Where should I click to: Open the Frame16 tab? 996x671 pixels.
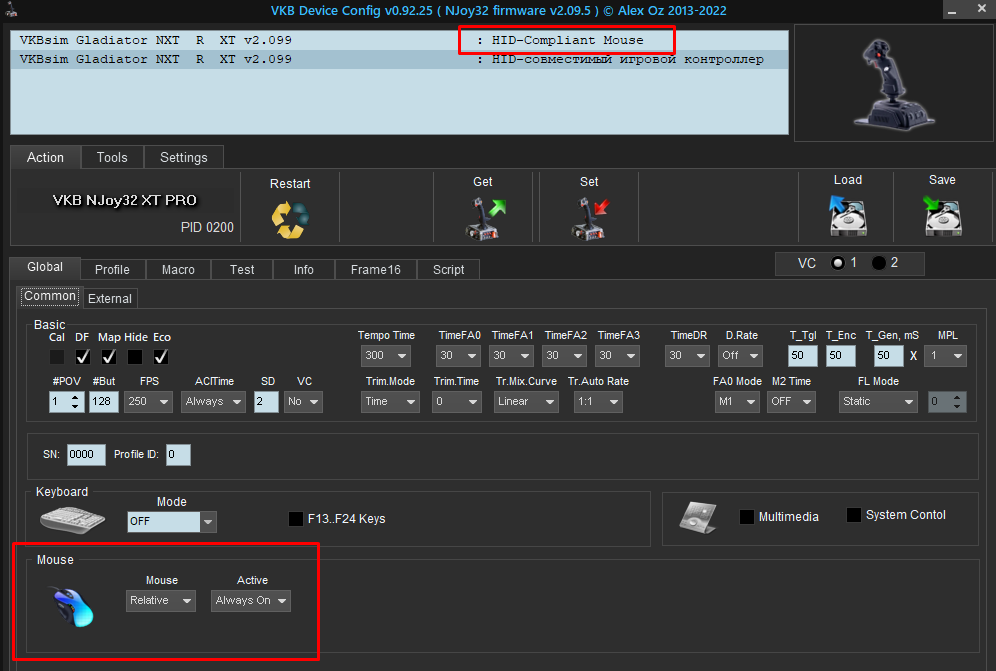[375, 269]
